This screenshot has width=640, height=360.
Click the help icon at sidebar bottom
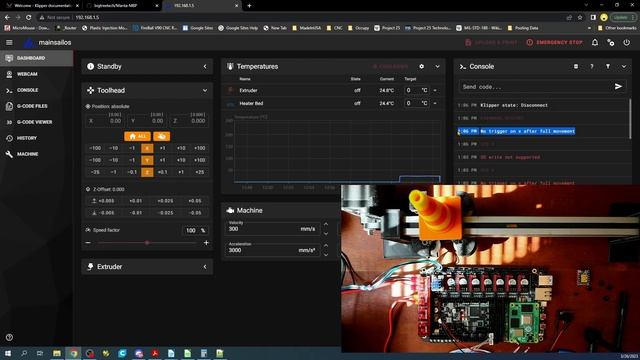[x=9, y=338]
